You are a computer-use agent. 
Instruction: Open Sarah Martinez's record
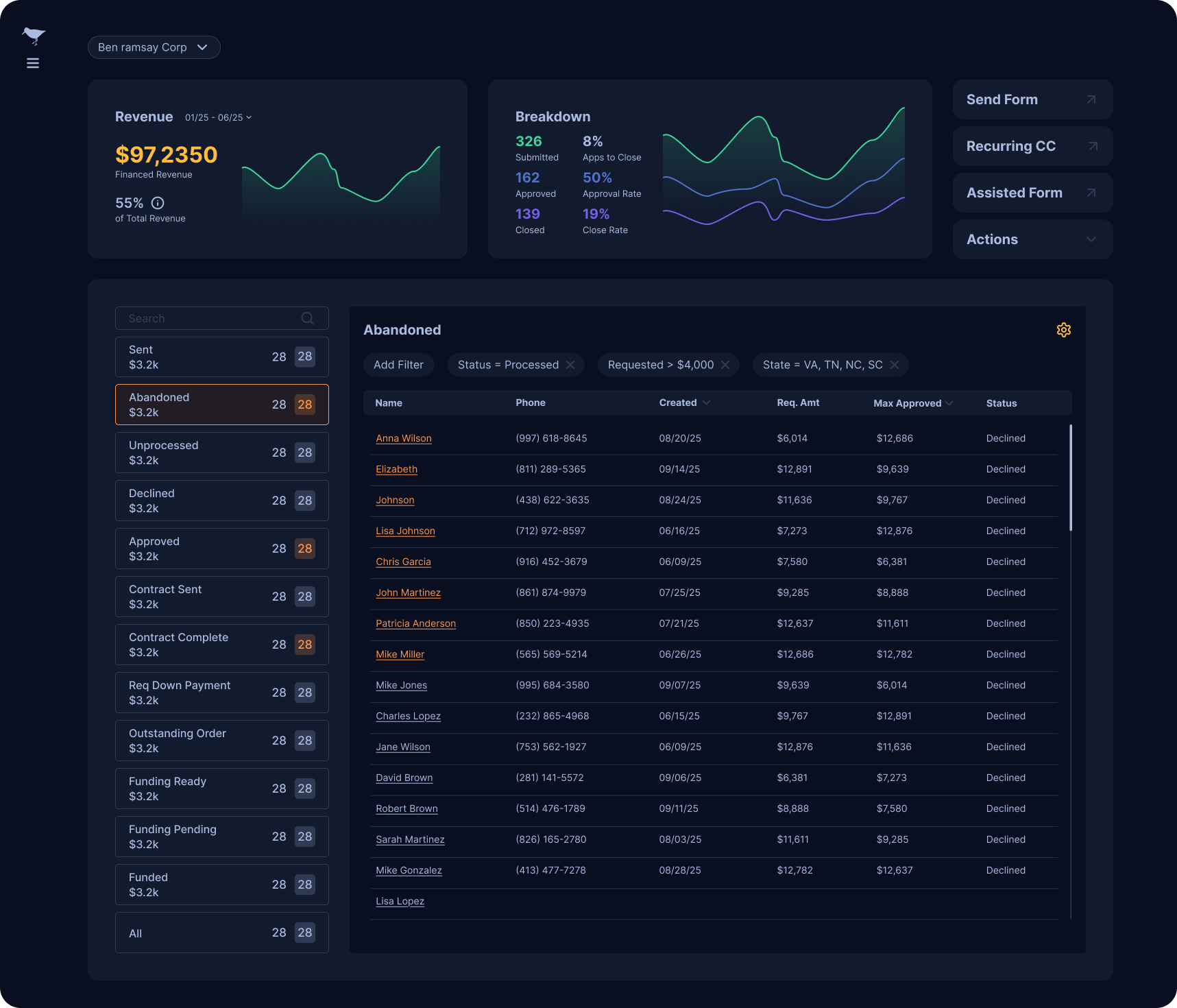(x=410, y=839)
